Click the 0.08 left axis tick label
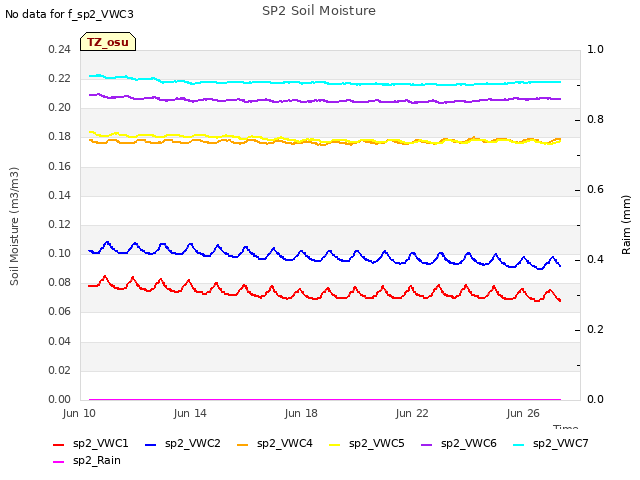Image resolution: width=640 pixels, height=480 pixels. tap(60, 282)
